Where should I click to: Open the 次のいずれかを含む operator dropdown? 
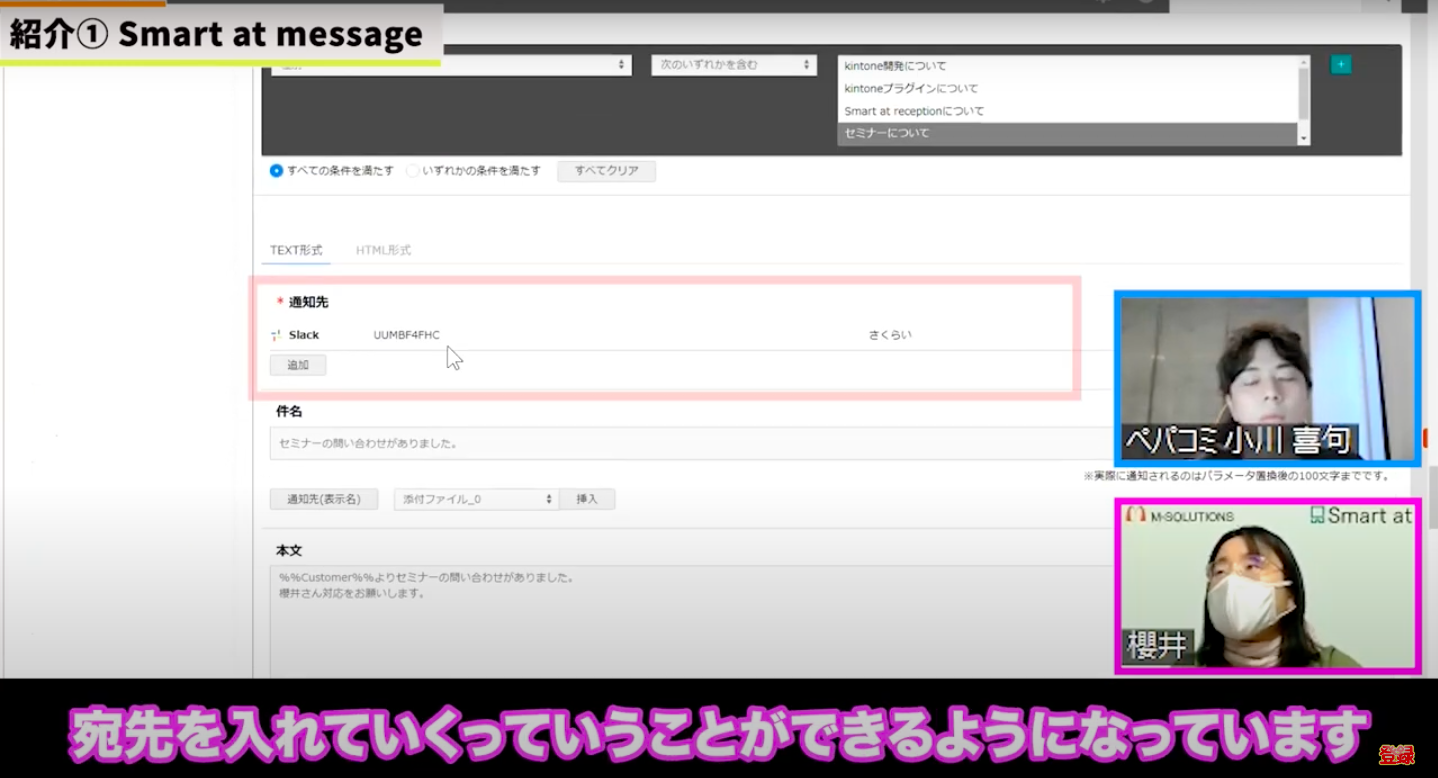click(733, 65)
